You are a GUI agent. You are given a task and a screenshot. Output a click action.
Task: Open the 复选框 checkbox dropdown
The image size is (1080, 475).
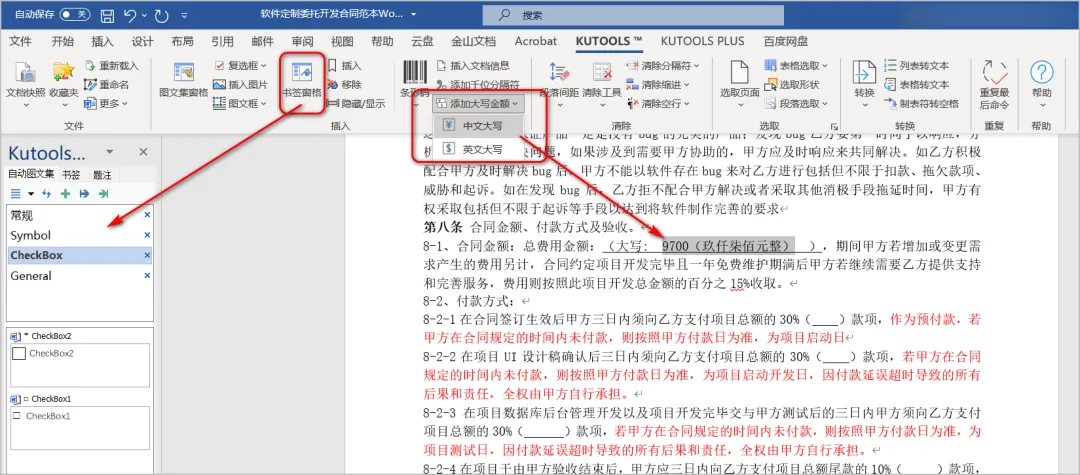(240, 66)
